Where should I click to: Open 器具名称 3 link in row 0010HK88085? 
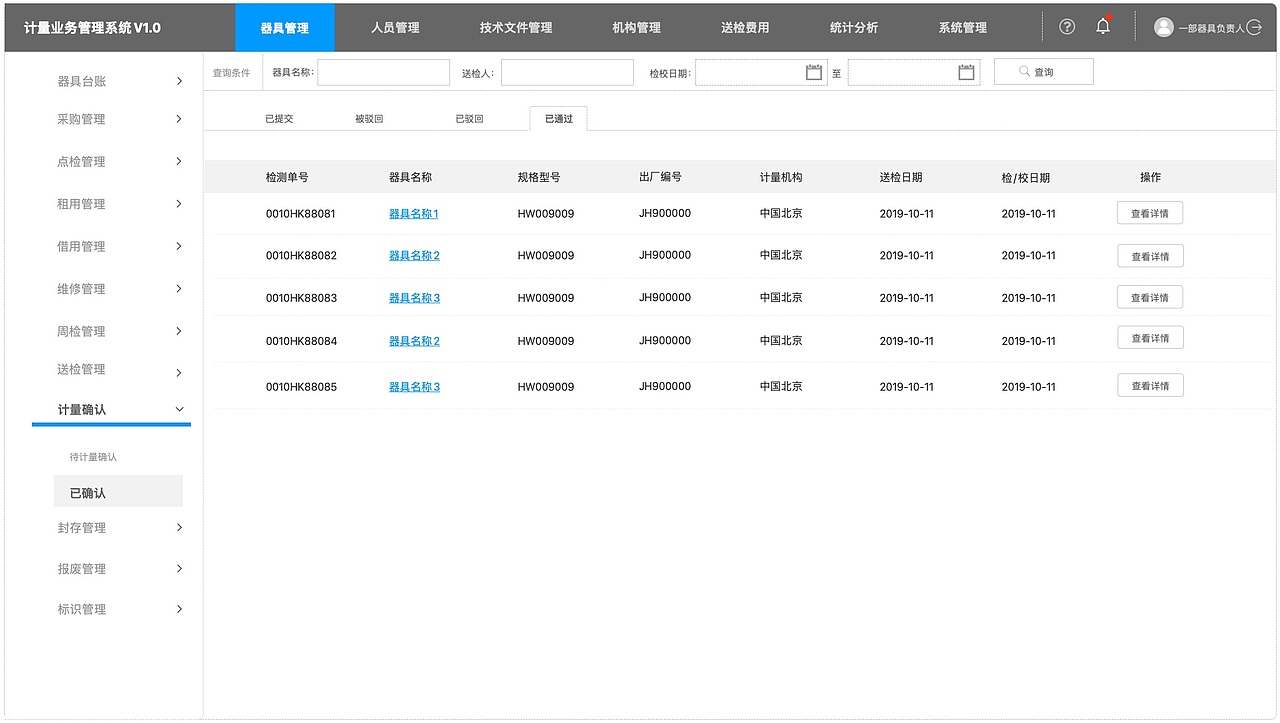click(x=414, y=387)
